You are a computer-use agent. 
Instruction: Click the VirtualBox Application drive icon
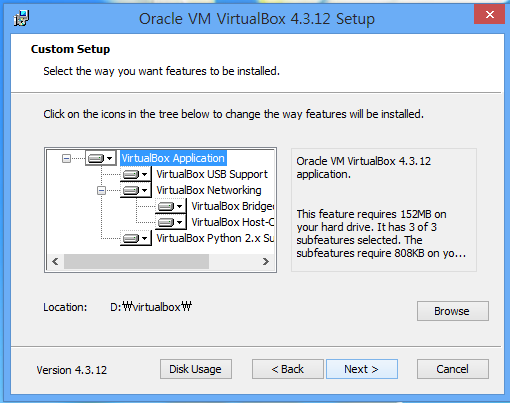pos(96,158)
